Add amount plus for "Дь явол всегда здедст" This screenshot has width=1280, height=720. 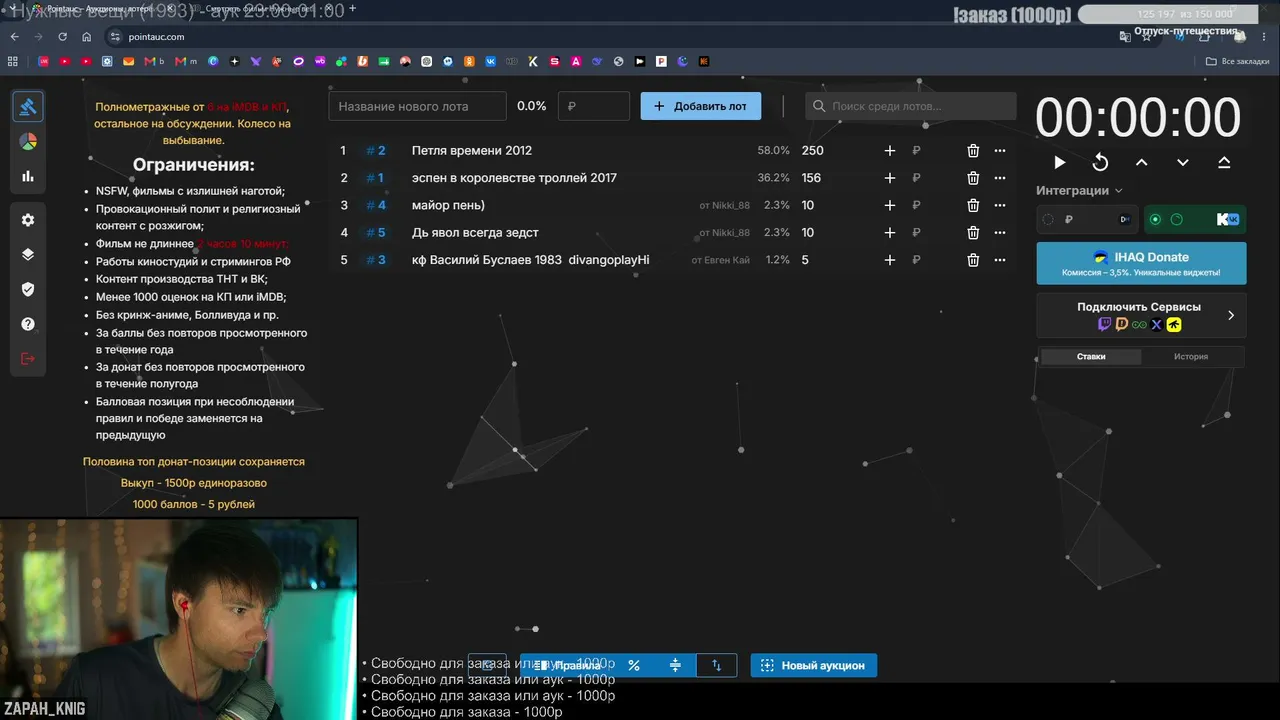click(x=890, y=233)
